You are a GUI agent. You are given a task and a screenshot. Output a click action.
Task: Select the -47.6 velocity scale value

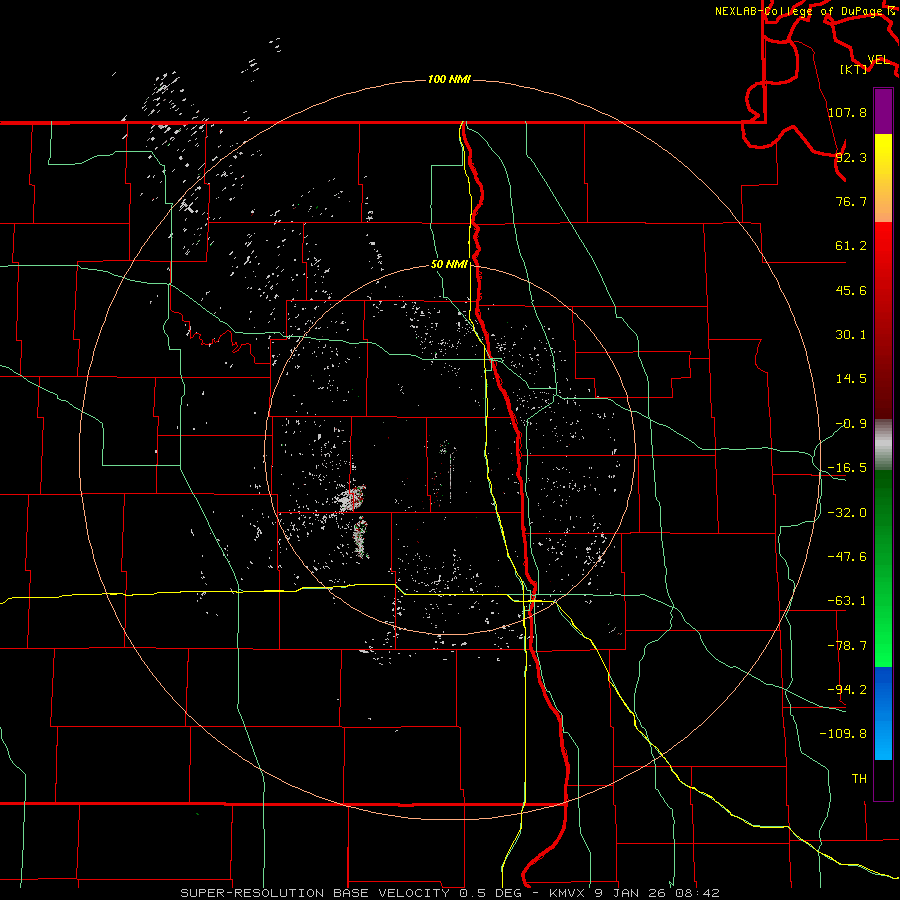847,557
